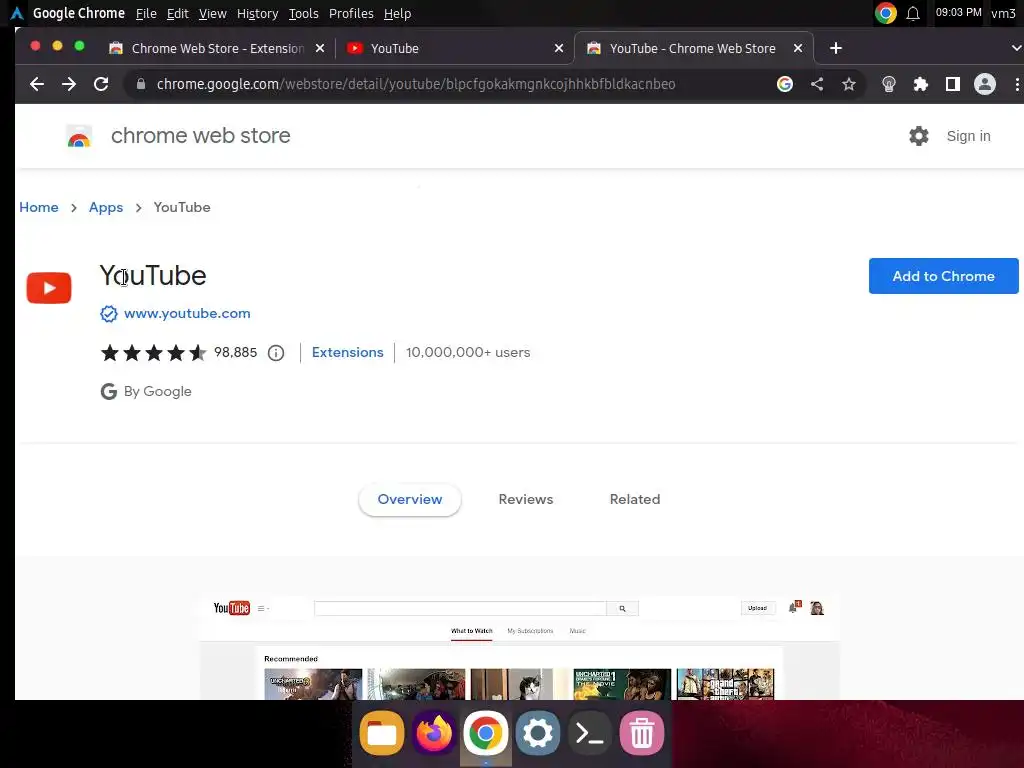Open the View menu

point(213,14)
